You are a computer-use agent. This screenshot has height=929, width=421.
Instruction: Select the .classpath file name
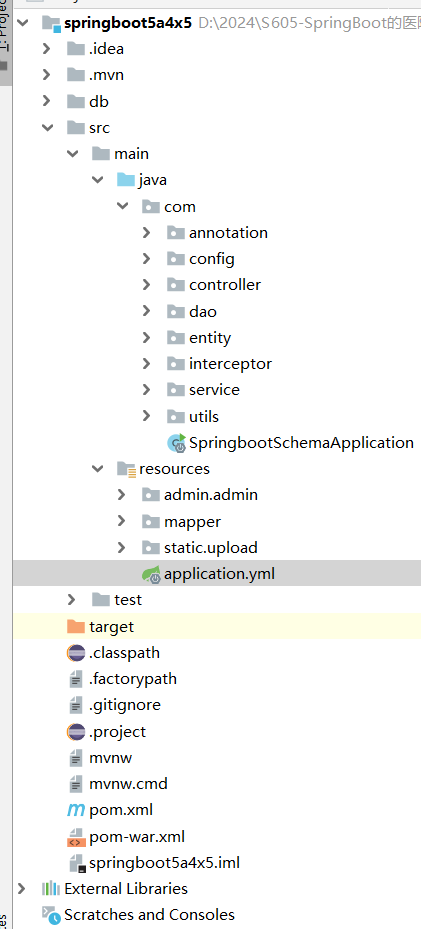[x=124, y=652]
